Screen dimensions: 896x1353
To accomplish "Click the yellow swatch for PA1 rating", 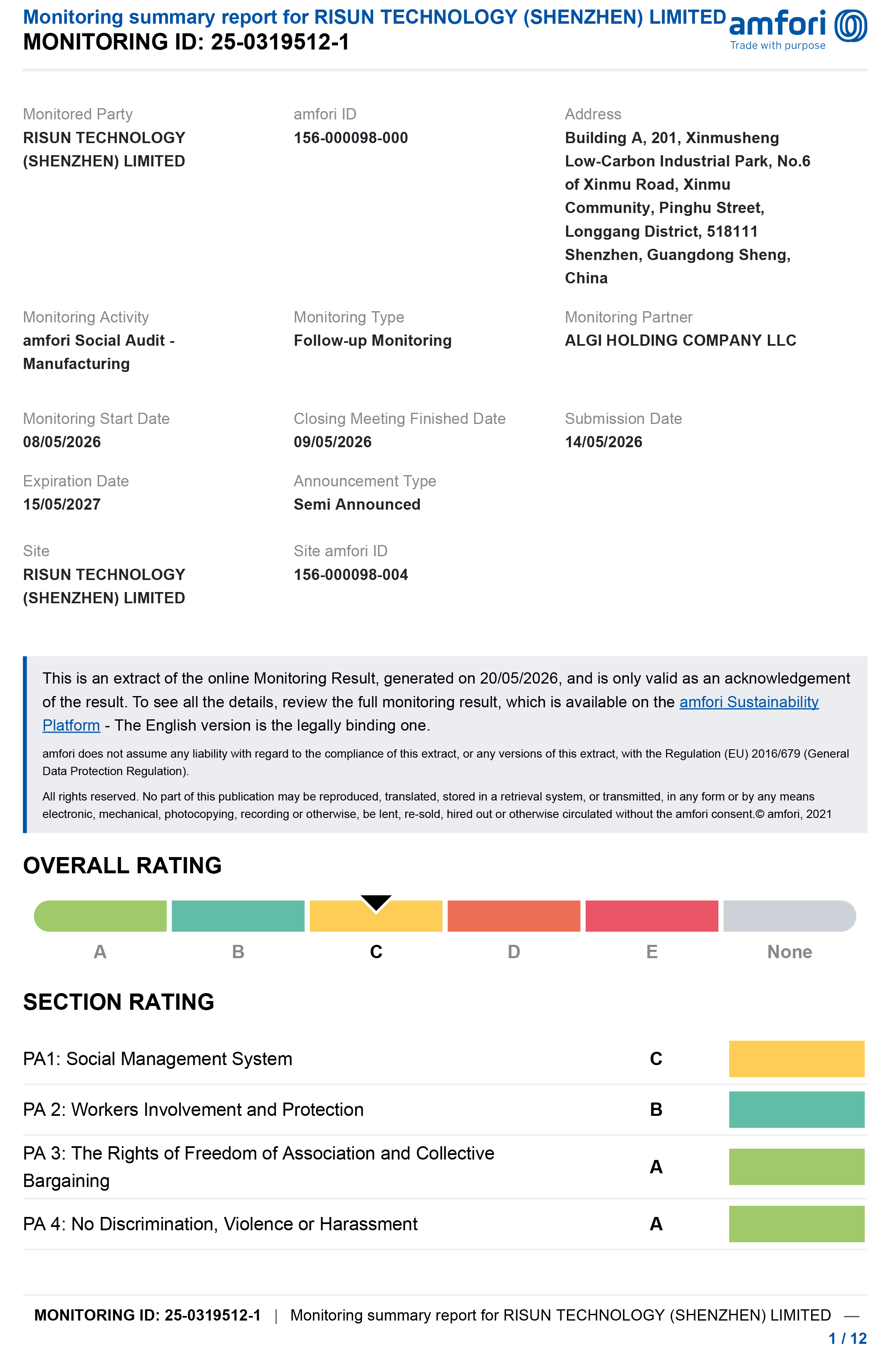I will point(797,1059).
